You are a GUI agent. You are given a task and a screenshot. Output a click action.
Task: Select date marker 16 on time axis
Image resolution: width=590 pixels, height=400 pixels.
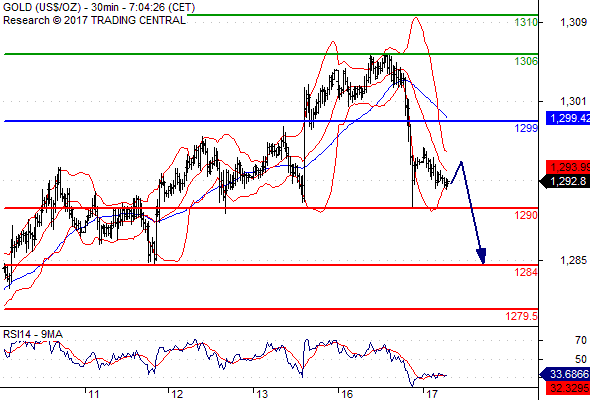[347, 394]
